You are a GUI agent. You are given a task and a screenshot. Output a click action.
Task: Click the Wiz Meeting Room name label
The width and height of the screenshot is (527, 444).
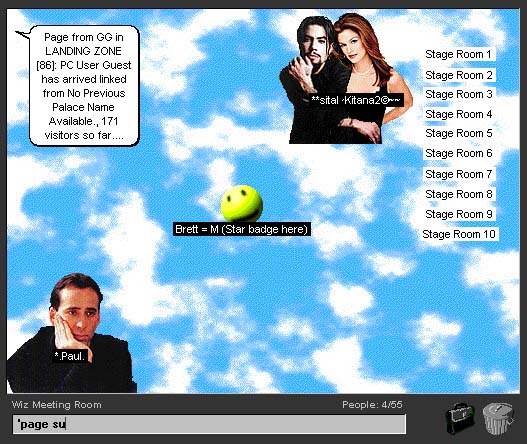pos(56,405)
